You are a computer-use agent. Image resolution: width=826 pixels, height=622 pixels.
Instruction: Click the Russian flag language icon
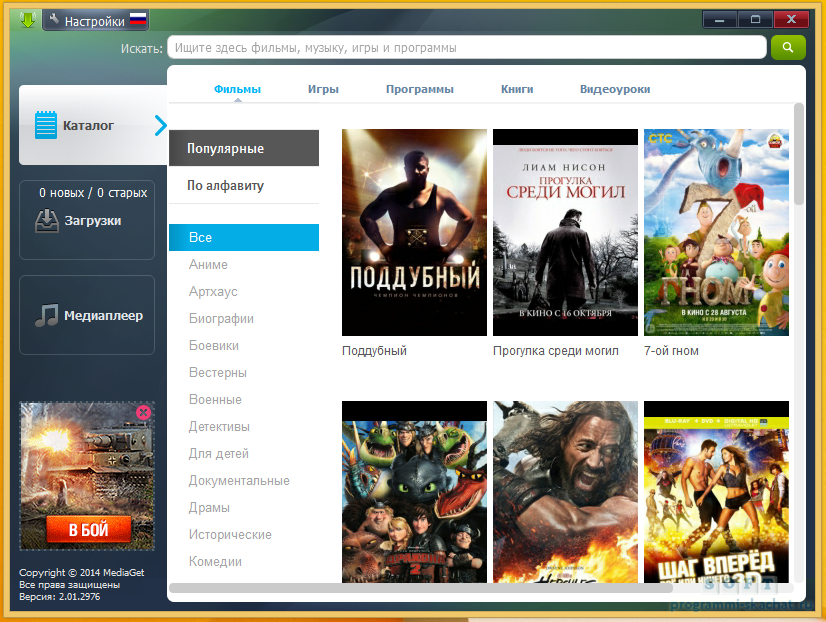(x=138, y=19)
